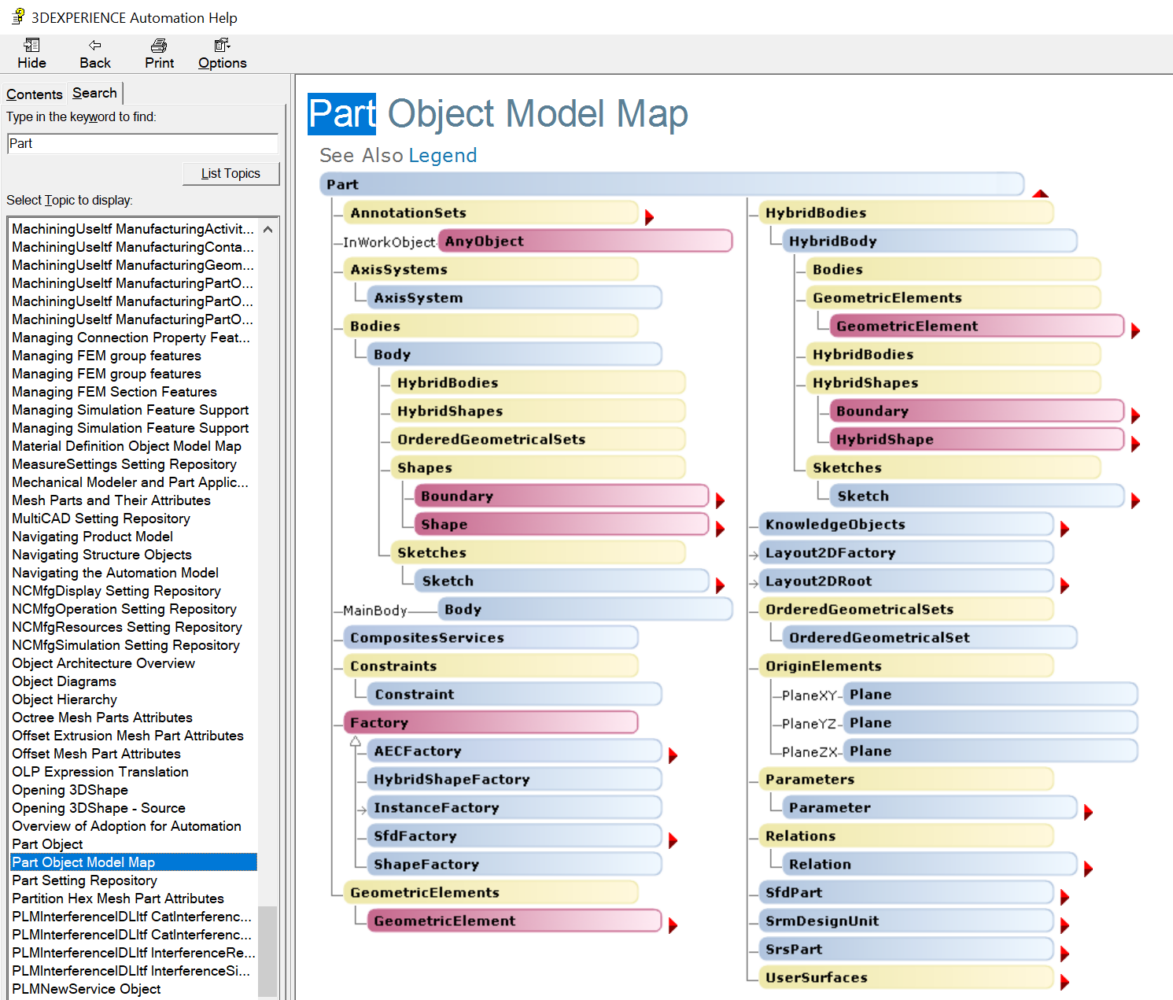Screen dimensions: 1173x1000
Task: Switch to the Contents tab
Action: point(34,92)
